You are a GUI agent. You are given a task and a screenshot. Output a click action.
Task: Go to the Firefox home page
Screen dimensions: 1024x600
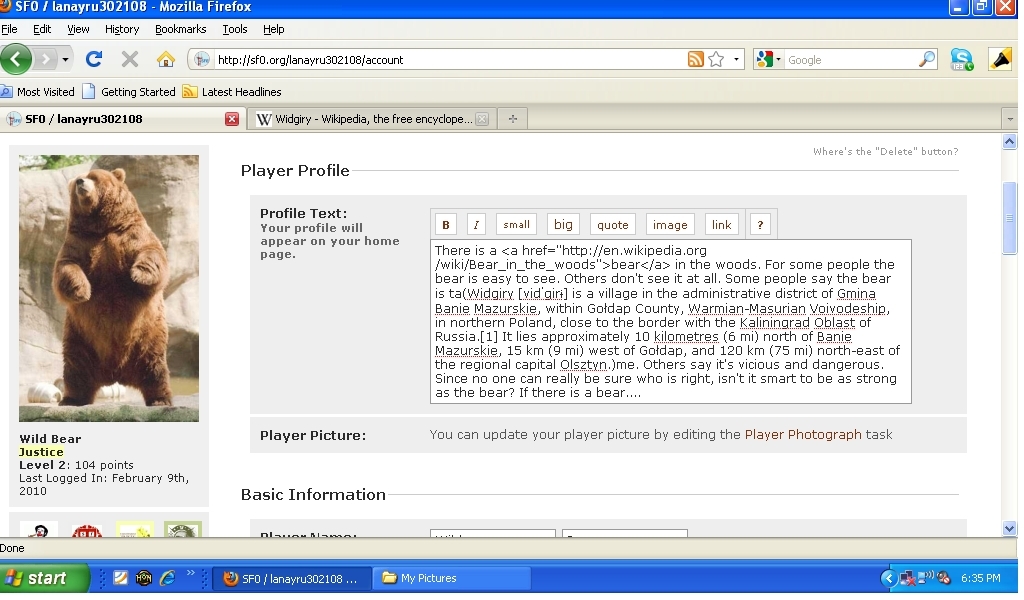click(166, 59)
